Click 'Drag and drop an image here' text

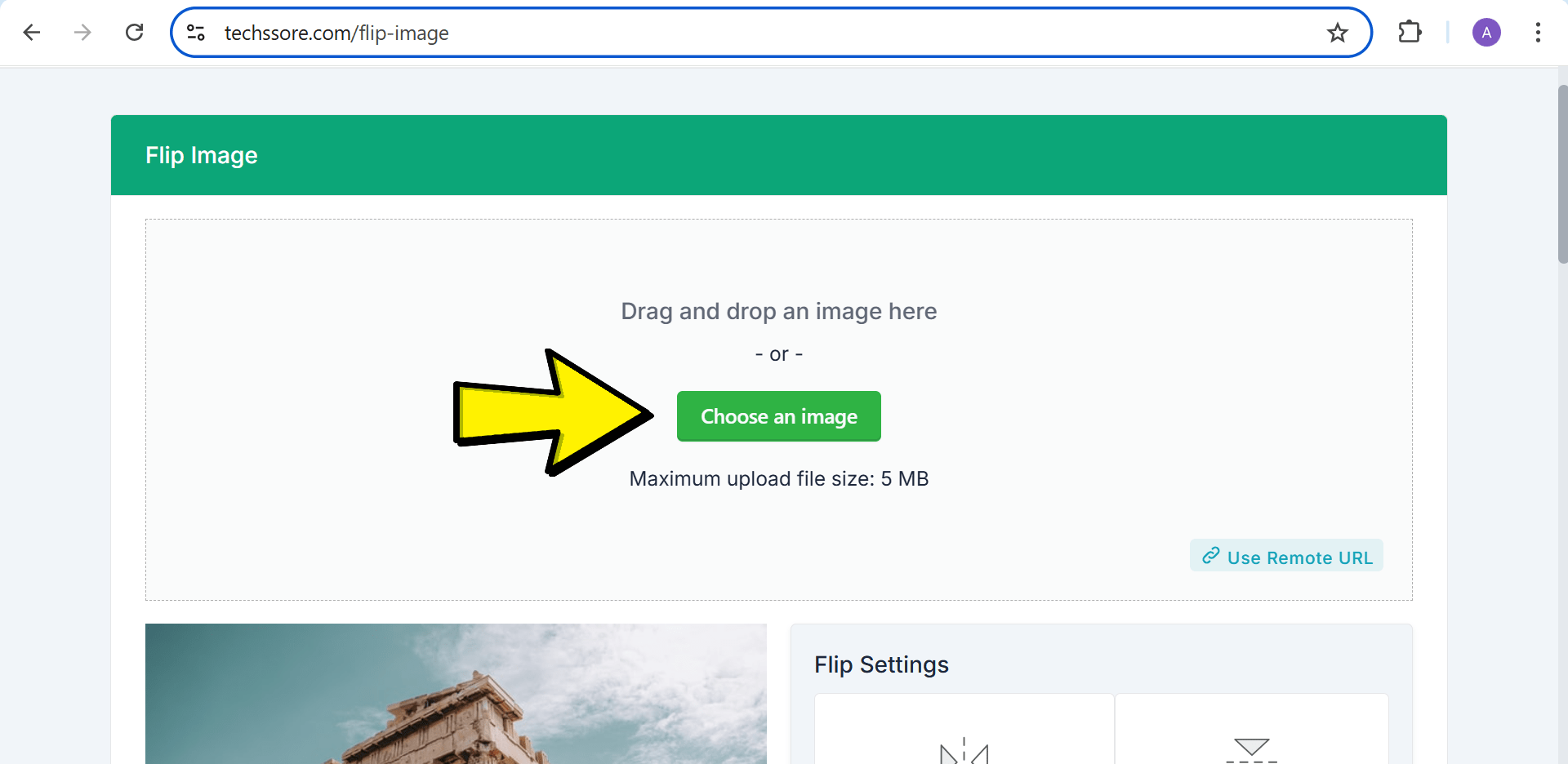tap(779, 311)
